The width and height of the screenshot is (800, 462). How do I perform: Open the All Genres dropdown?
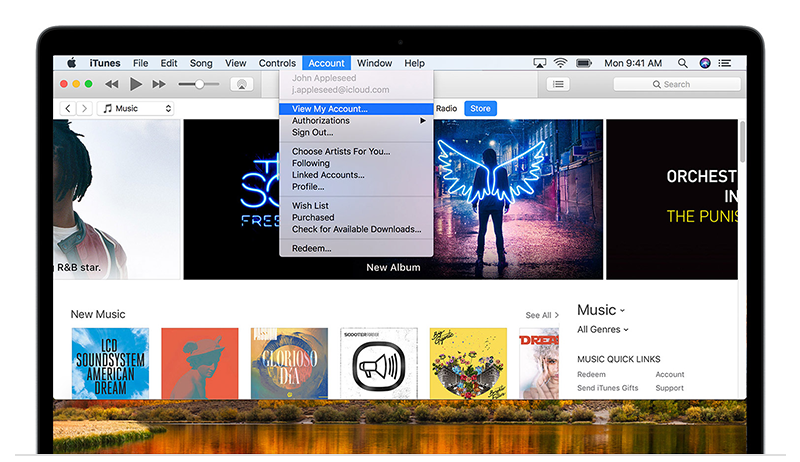[x=603, y=329]
